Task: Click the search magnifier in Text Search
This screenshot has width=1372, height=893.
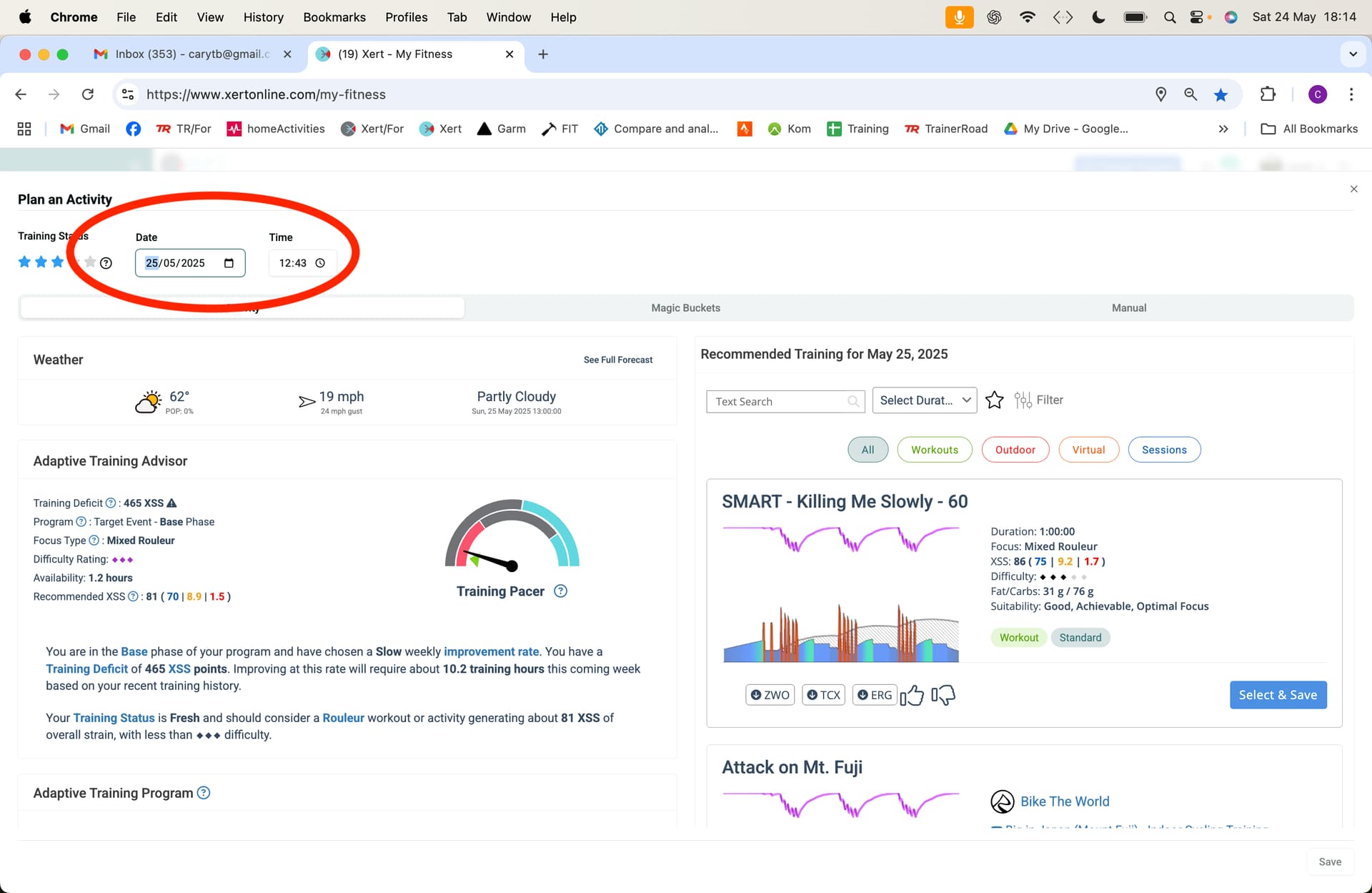Action: click(x=853, y=402)
